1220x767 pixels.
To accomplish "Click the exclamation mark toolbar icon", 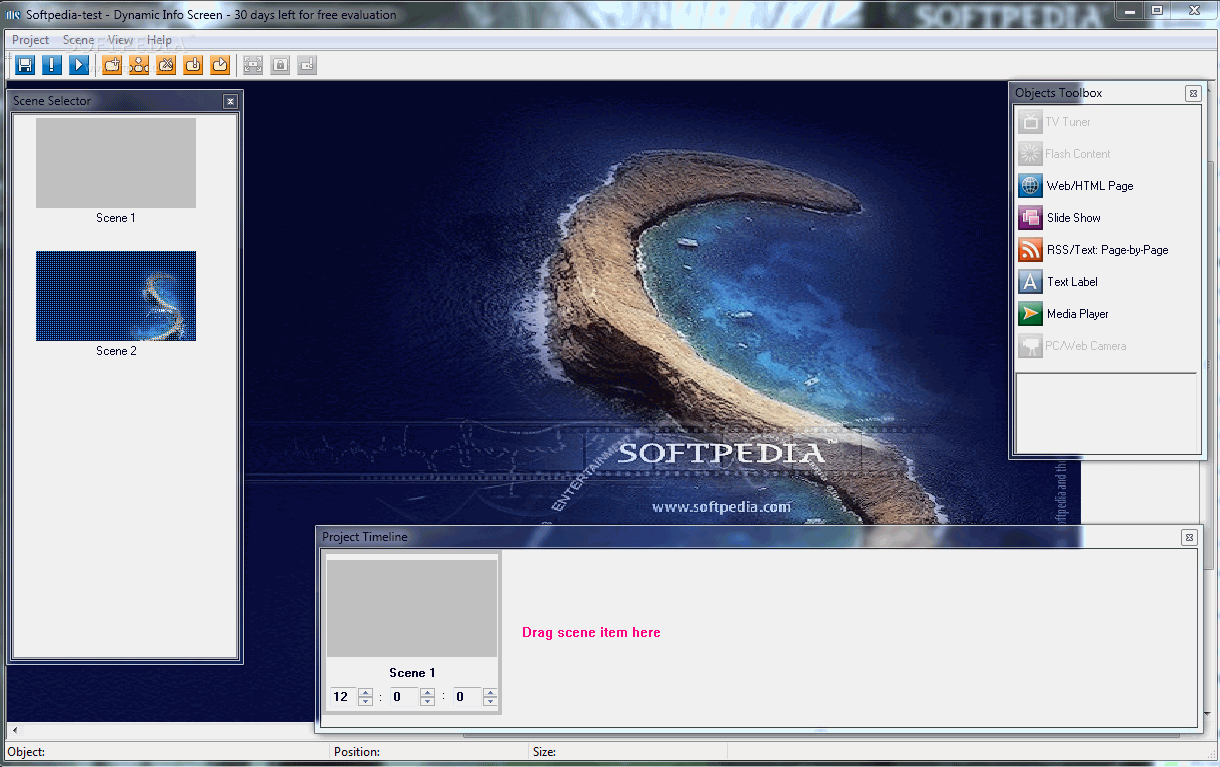I will tap(52, 65).
